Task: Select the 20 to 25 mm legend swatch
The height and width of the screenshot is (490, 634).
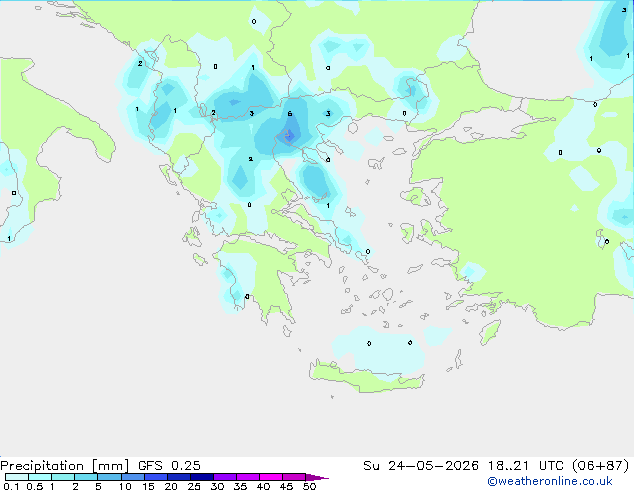Action: pos(178,477)
